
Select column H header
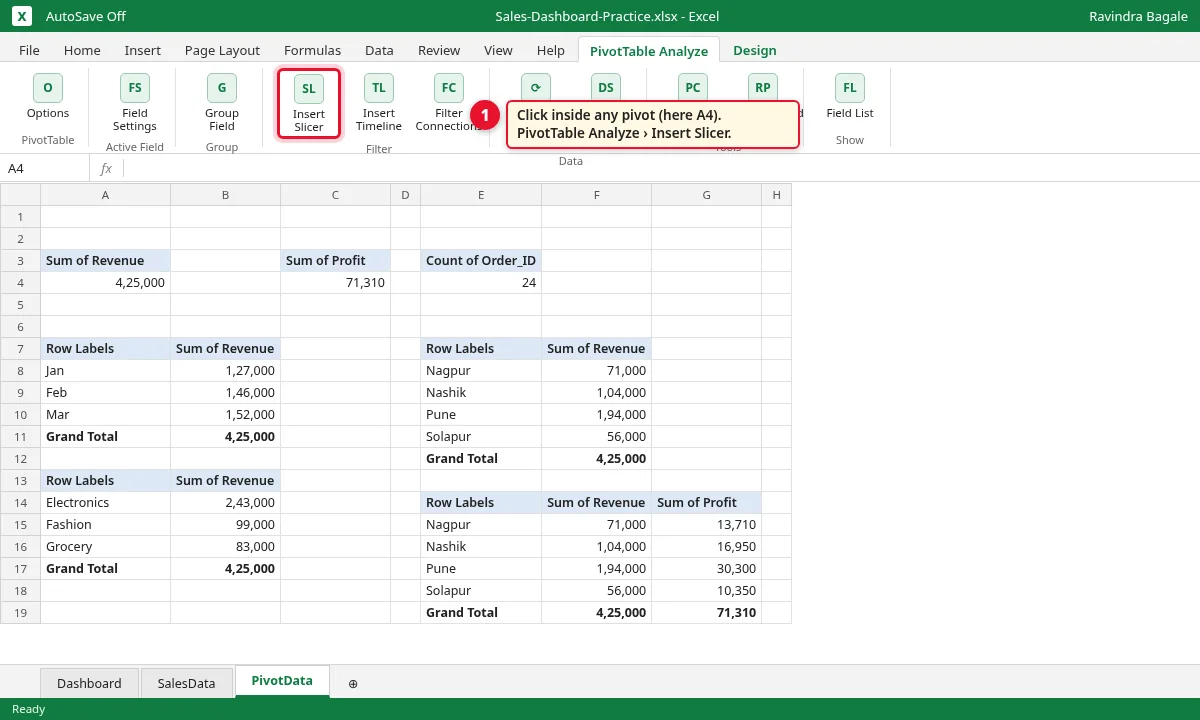(777, 195)
